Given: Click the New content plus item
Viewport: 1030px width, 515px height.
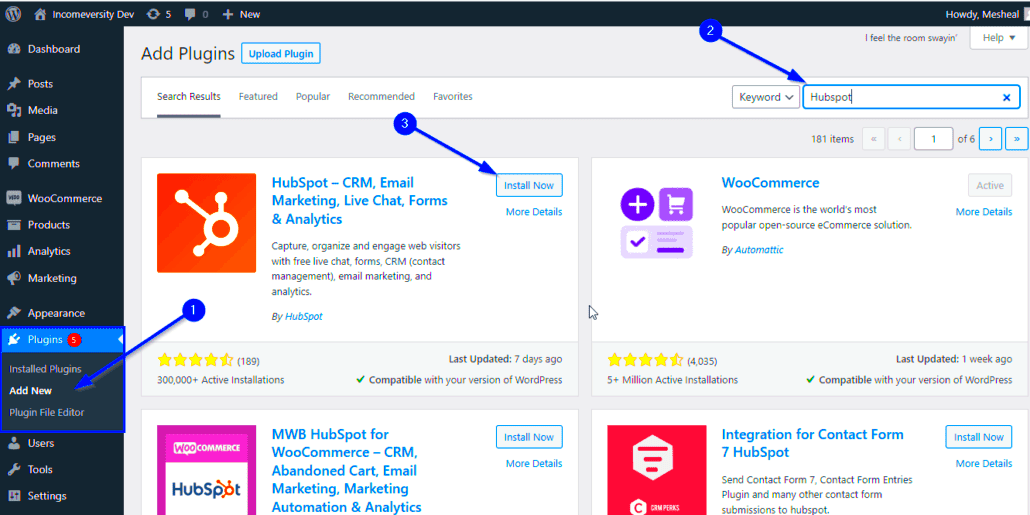Looking at the screenshot, I should point(240,14).
